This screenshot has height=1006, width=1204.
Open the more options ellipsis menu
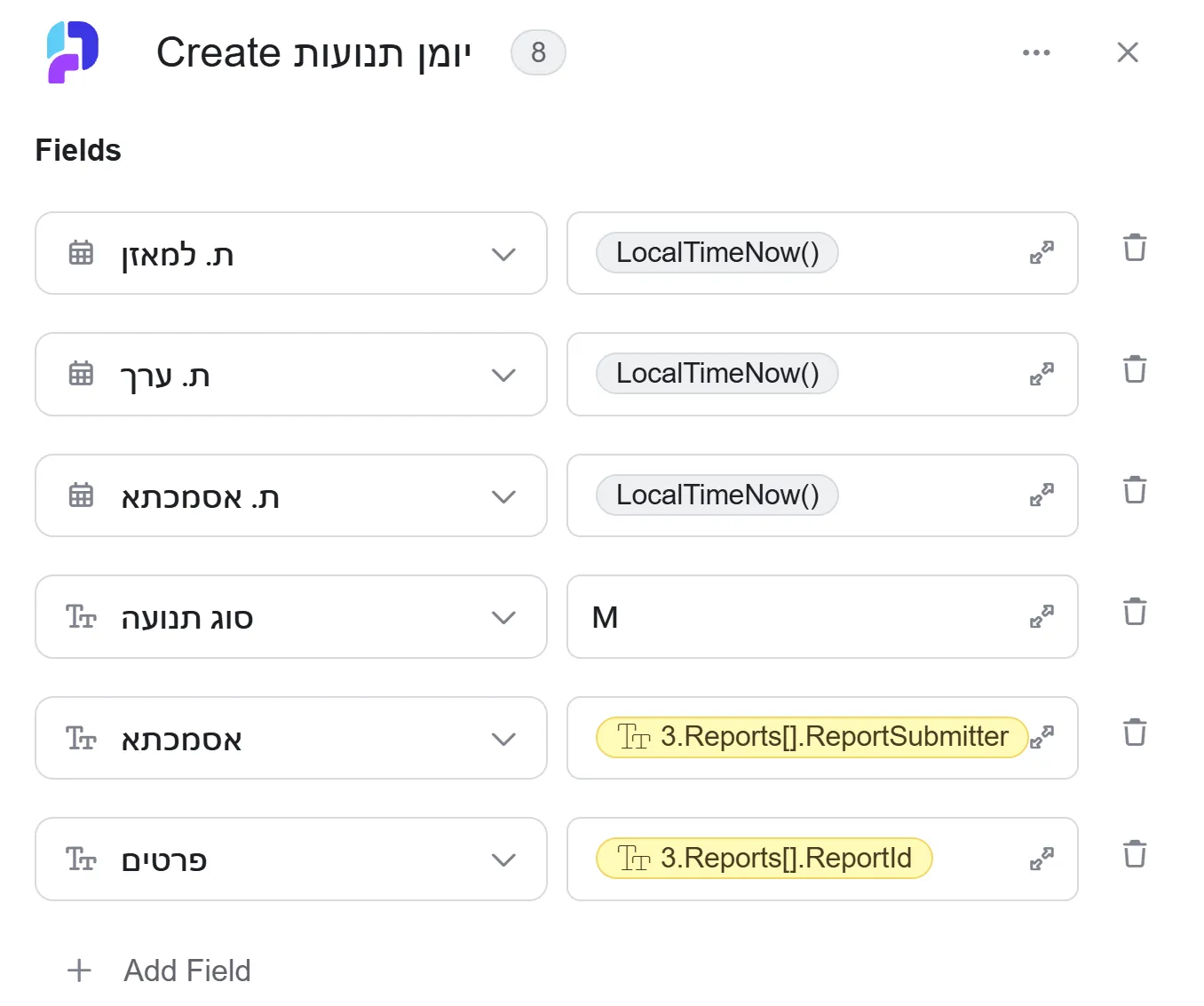click(x=1036, y=53)
